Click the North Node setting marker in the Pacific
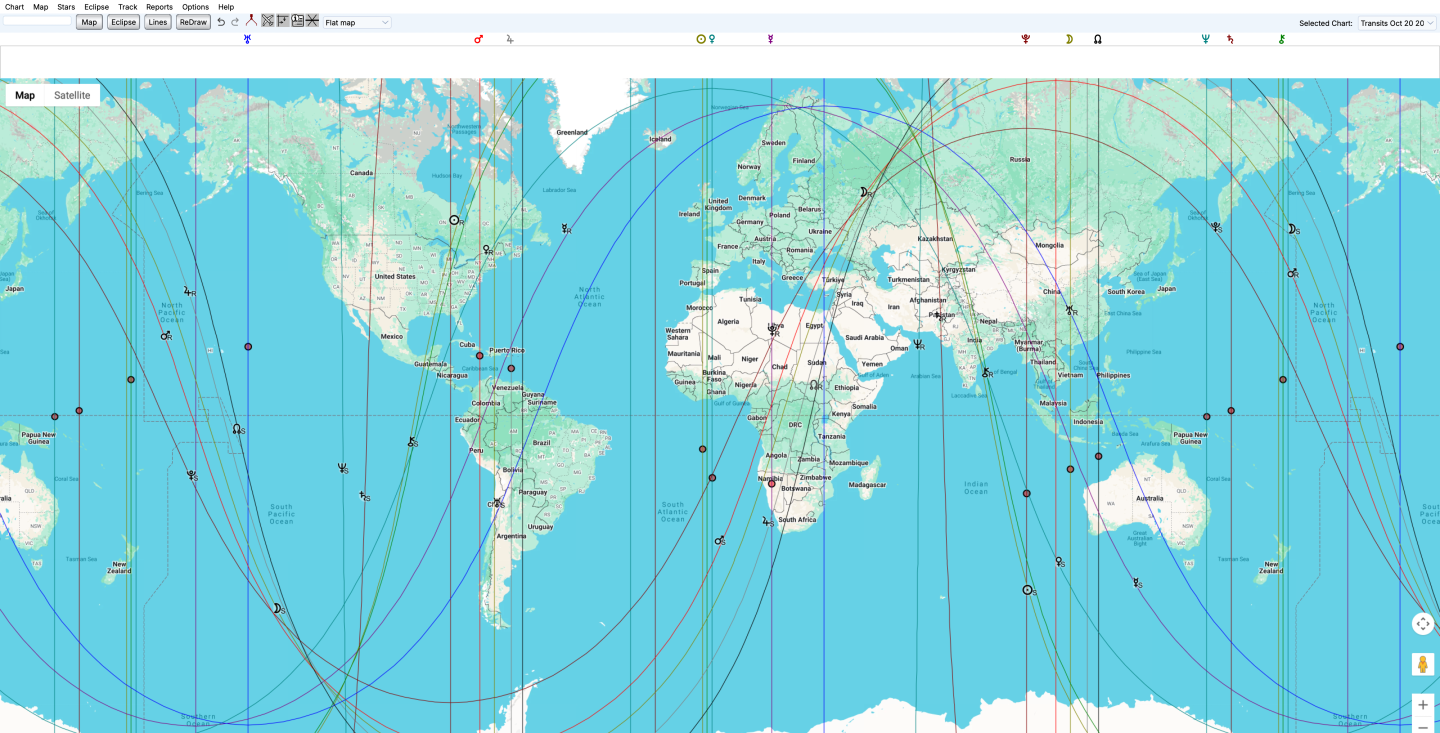This screenshot has height=733, width=1440. 239,429
